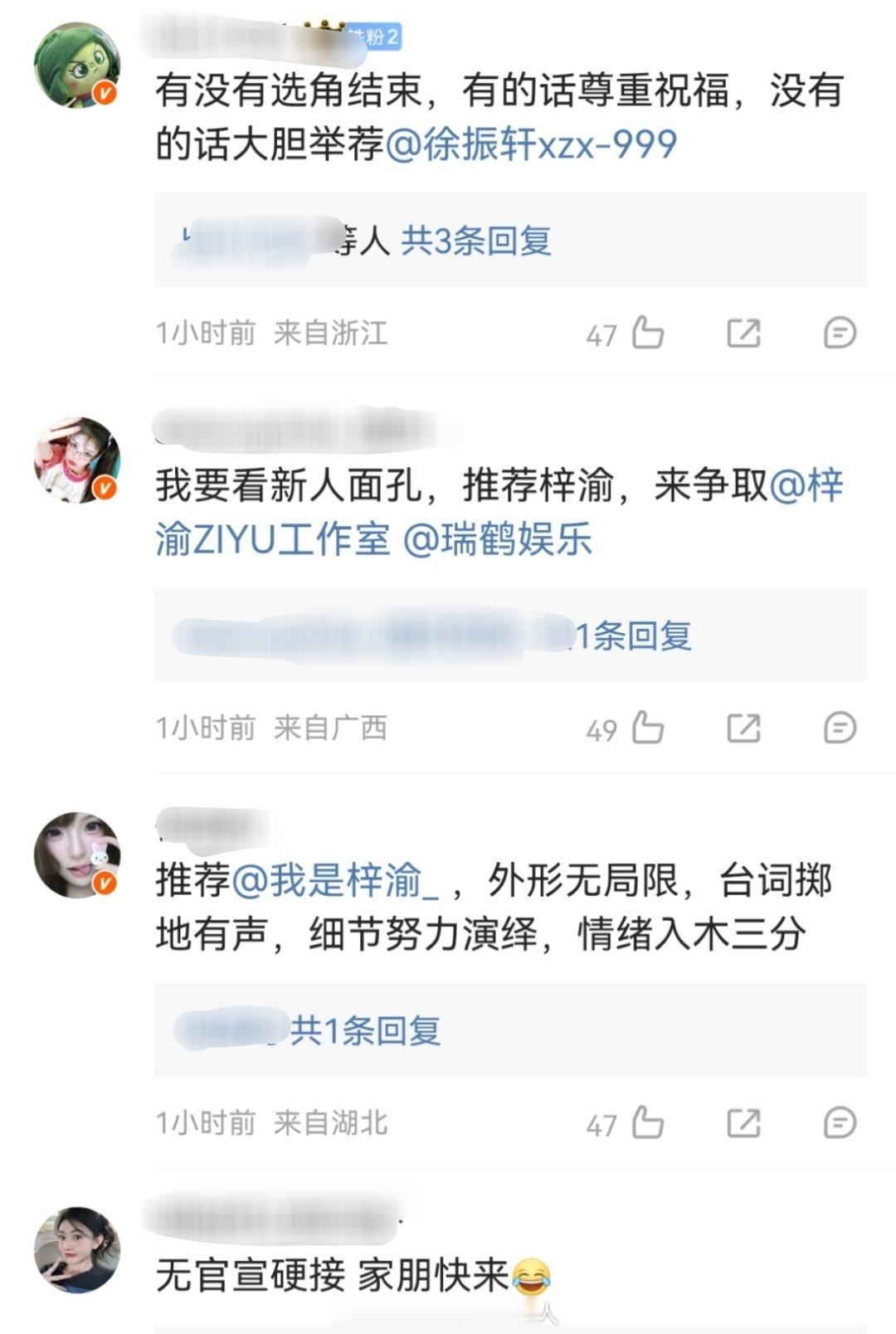Screen dimensions: 896x1334
Task: Open avatar beside 无官宣硬接 comment
Action: point(76,1250)
